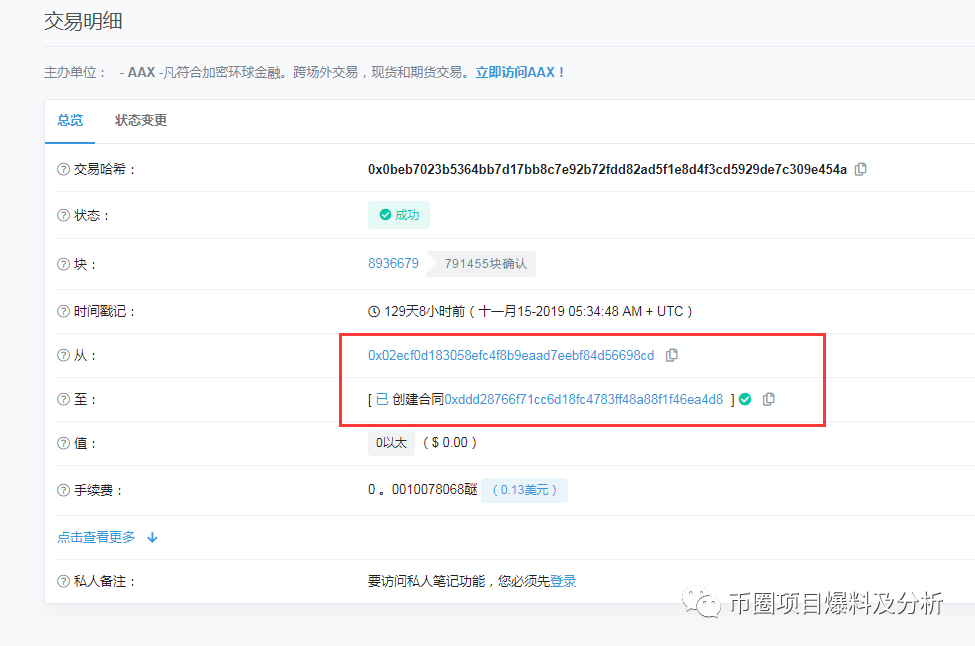Click the ($ 0.00) value text
The width and height of the screenshot is (975, 646).
tap(450, 443)
